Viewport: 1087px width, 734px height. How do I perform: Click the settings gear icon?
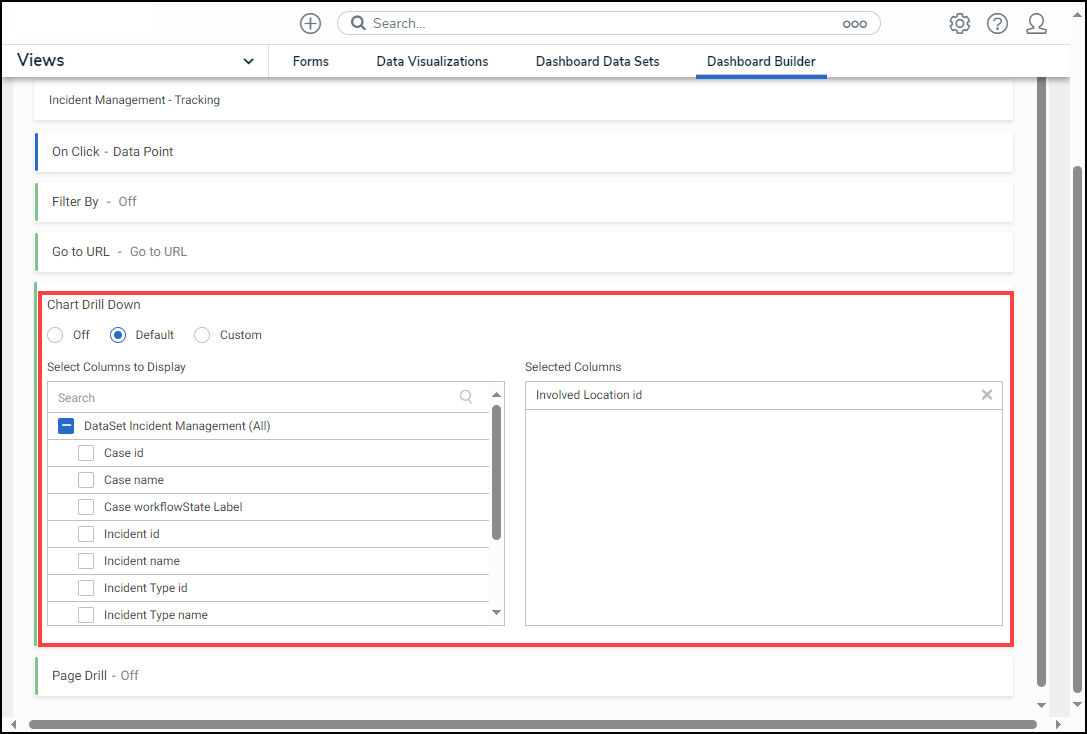[959, 24]
